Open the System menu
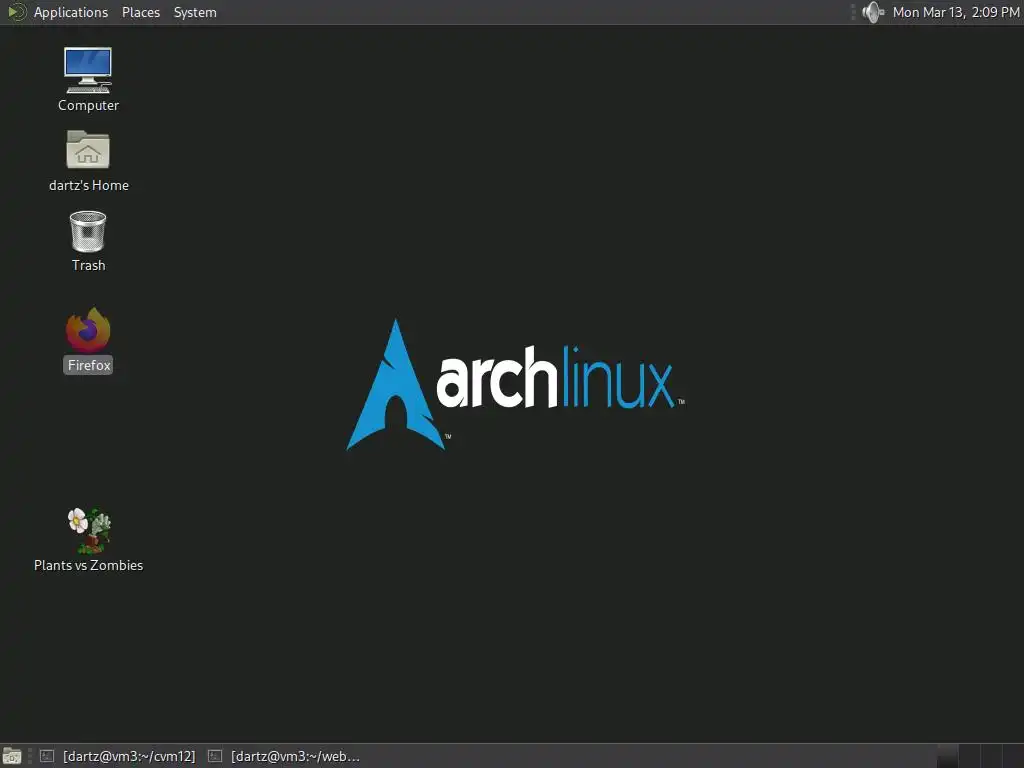Viewport: 1024px width, 768px height. (195, 12)
